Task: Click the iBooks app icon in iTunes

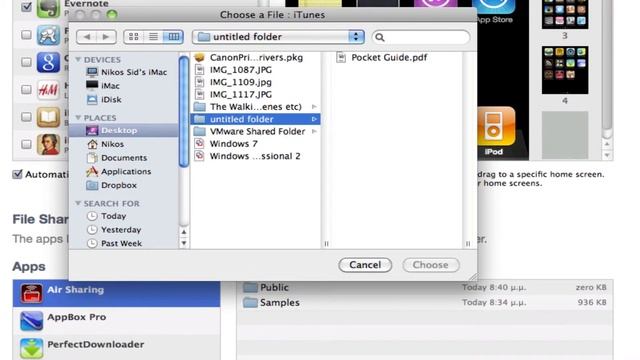Action: [48, 117]
